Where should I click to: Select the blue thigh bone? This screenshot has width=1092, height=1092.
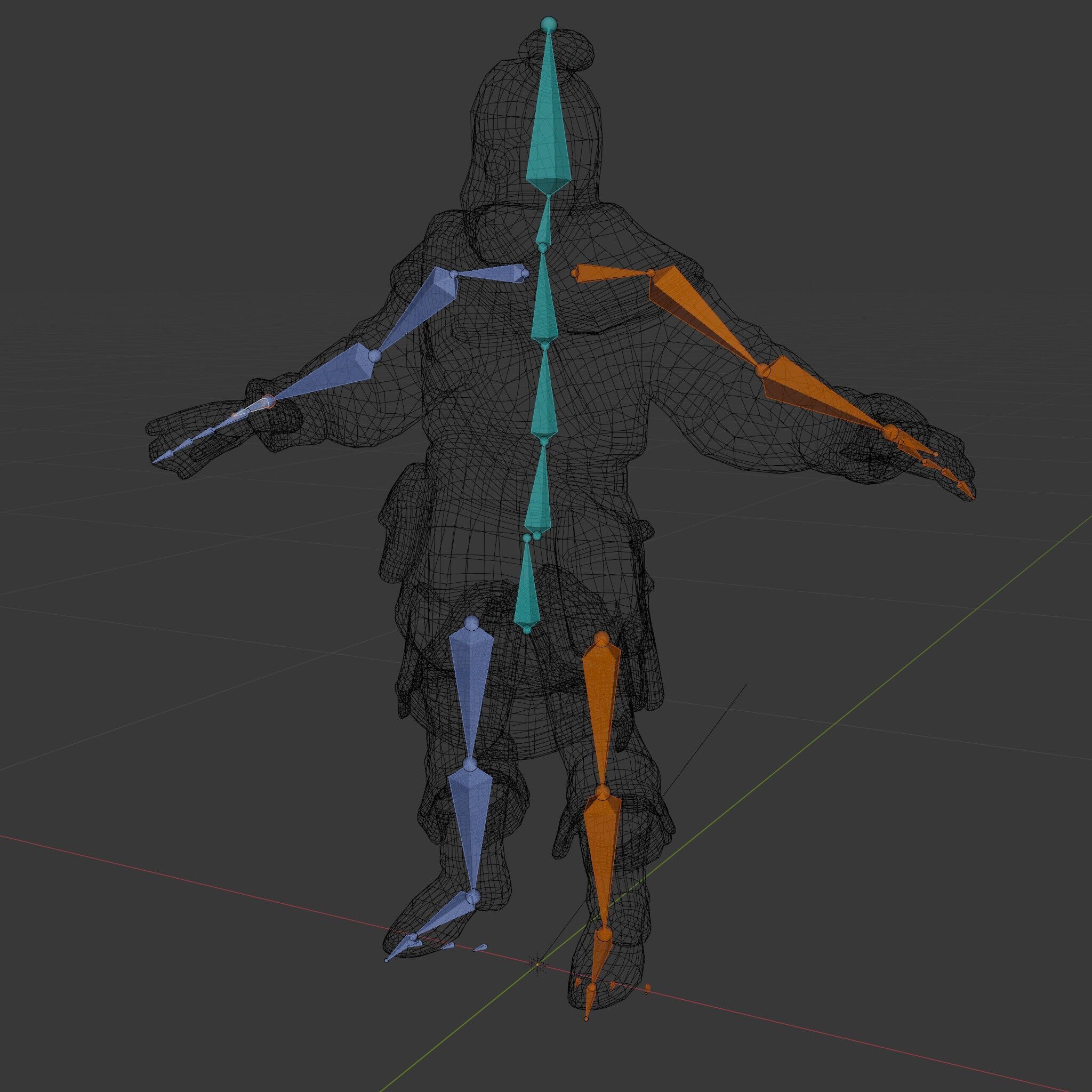click(x=471, y=678)
